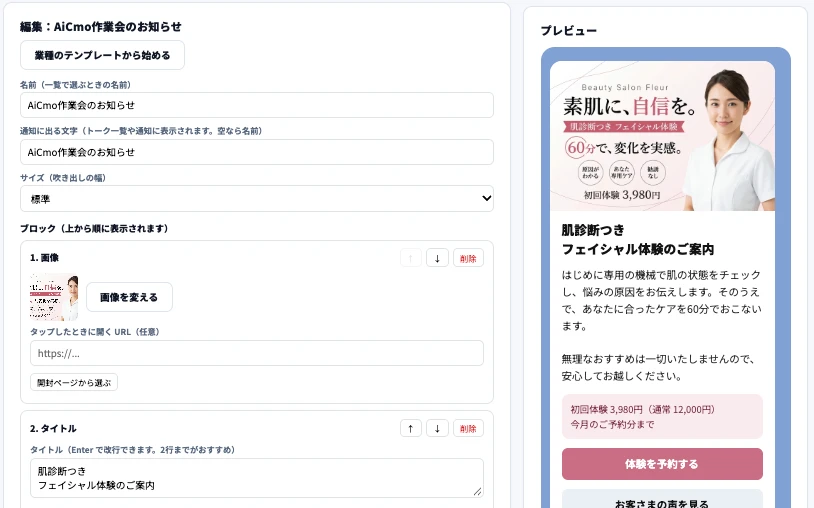Click the 1. 画像 block label
The height and width of the screenshot is (508, 814).
point(44,258)
